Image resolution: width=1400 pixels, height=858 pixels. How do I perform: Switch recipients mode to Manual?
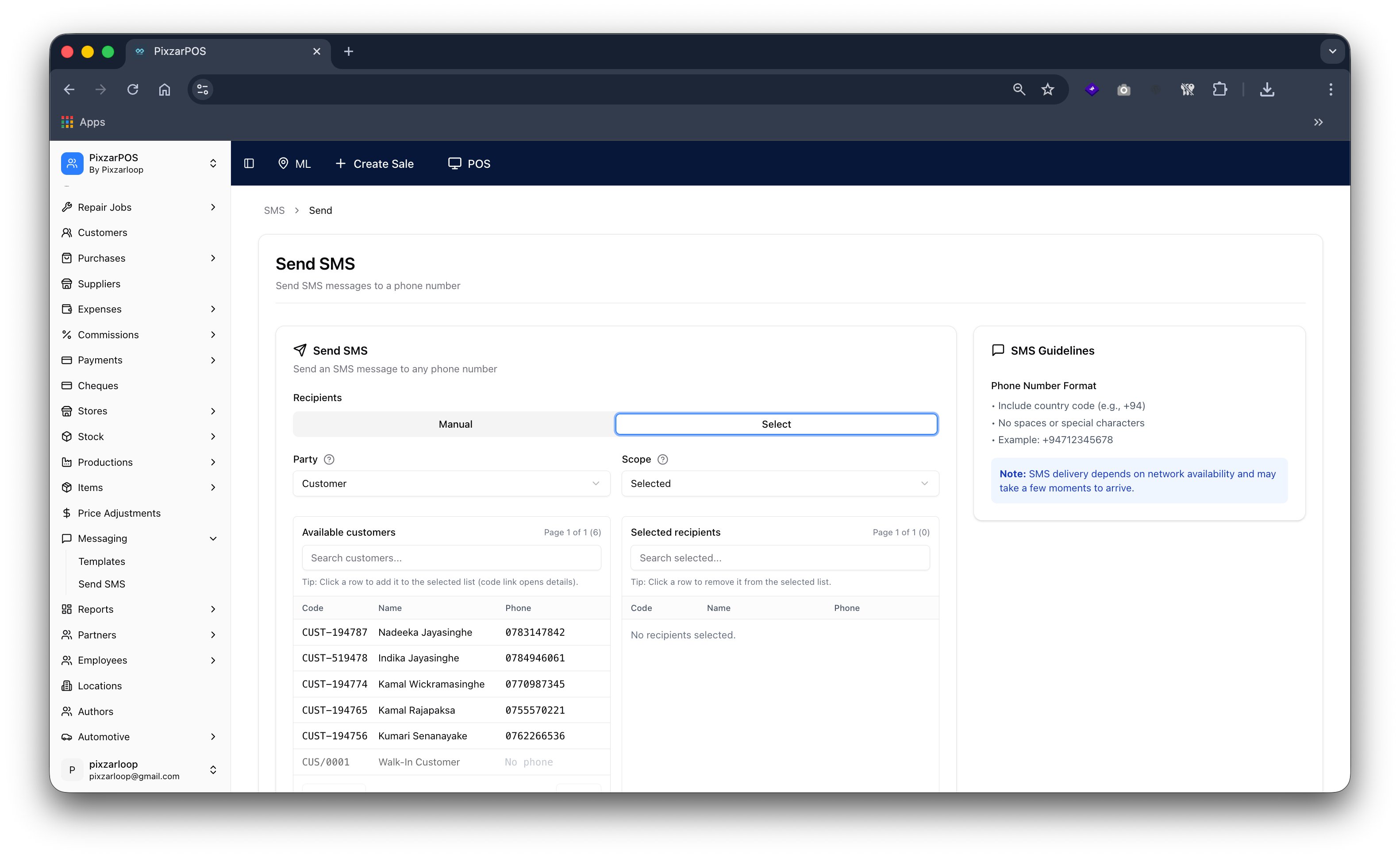[454, 424]
